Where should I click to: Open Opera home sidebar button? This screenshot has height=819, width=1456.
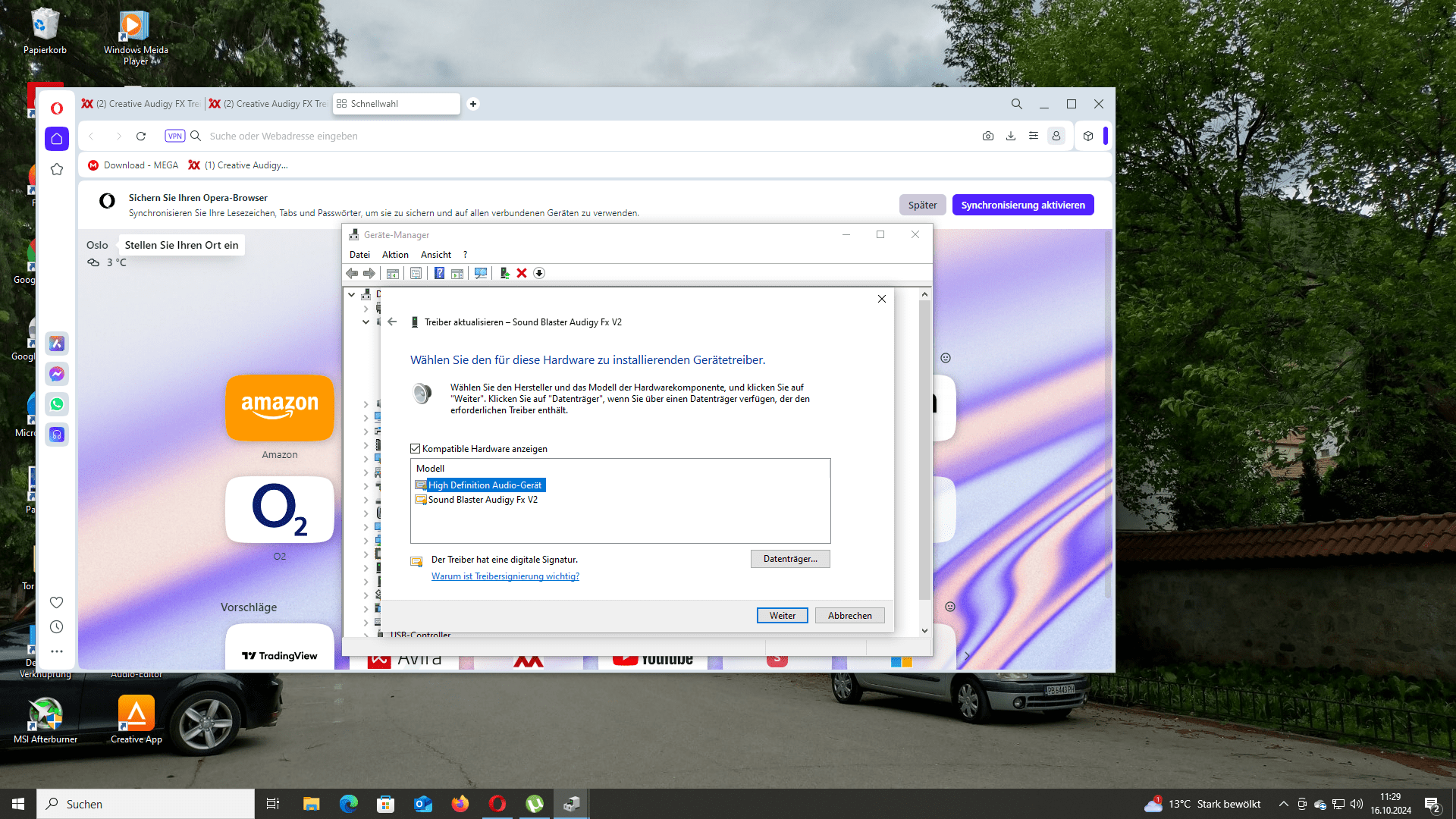coord(57,139)
